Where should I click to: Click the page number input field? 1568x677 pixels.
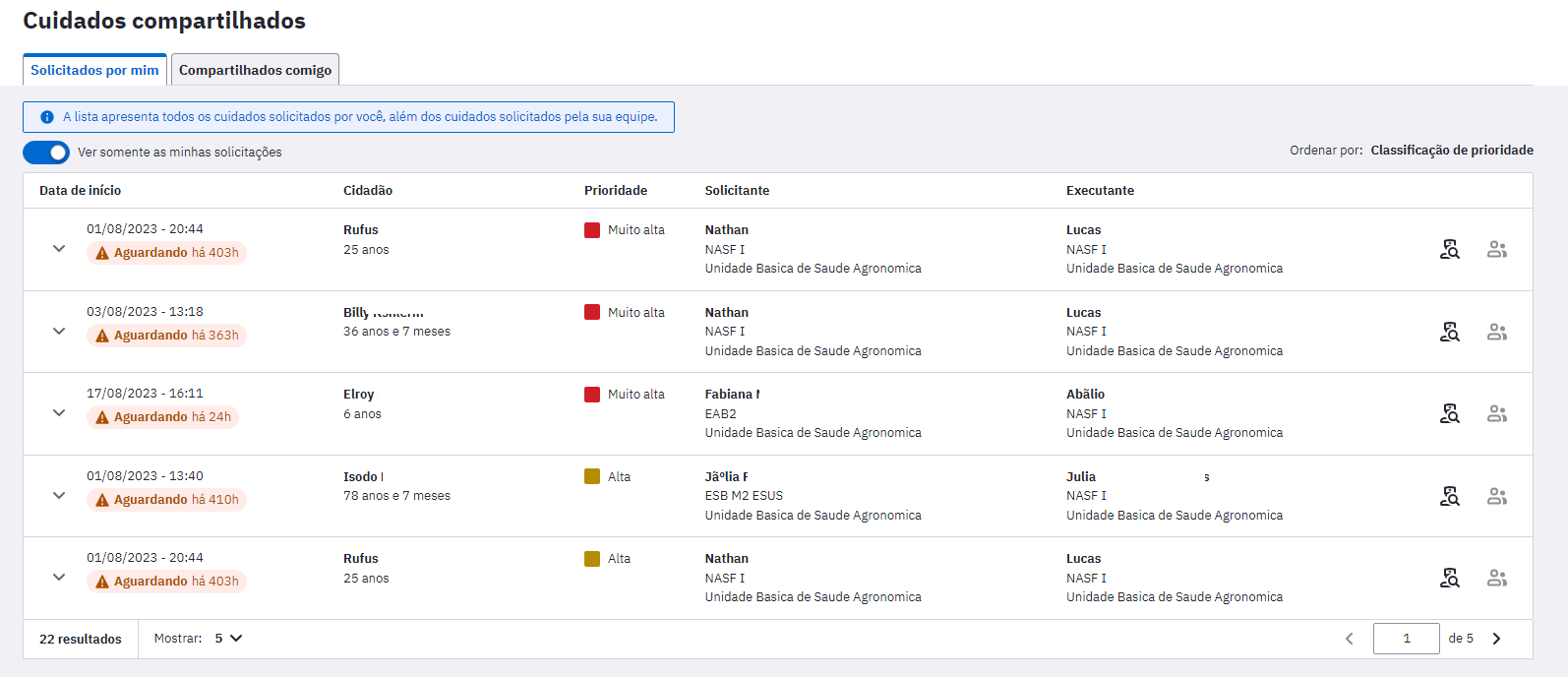tap(1406, 639)
